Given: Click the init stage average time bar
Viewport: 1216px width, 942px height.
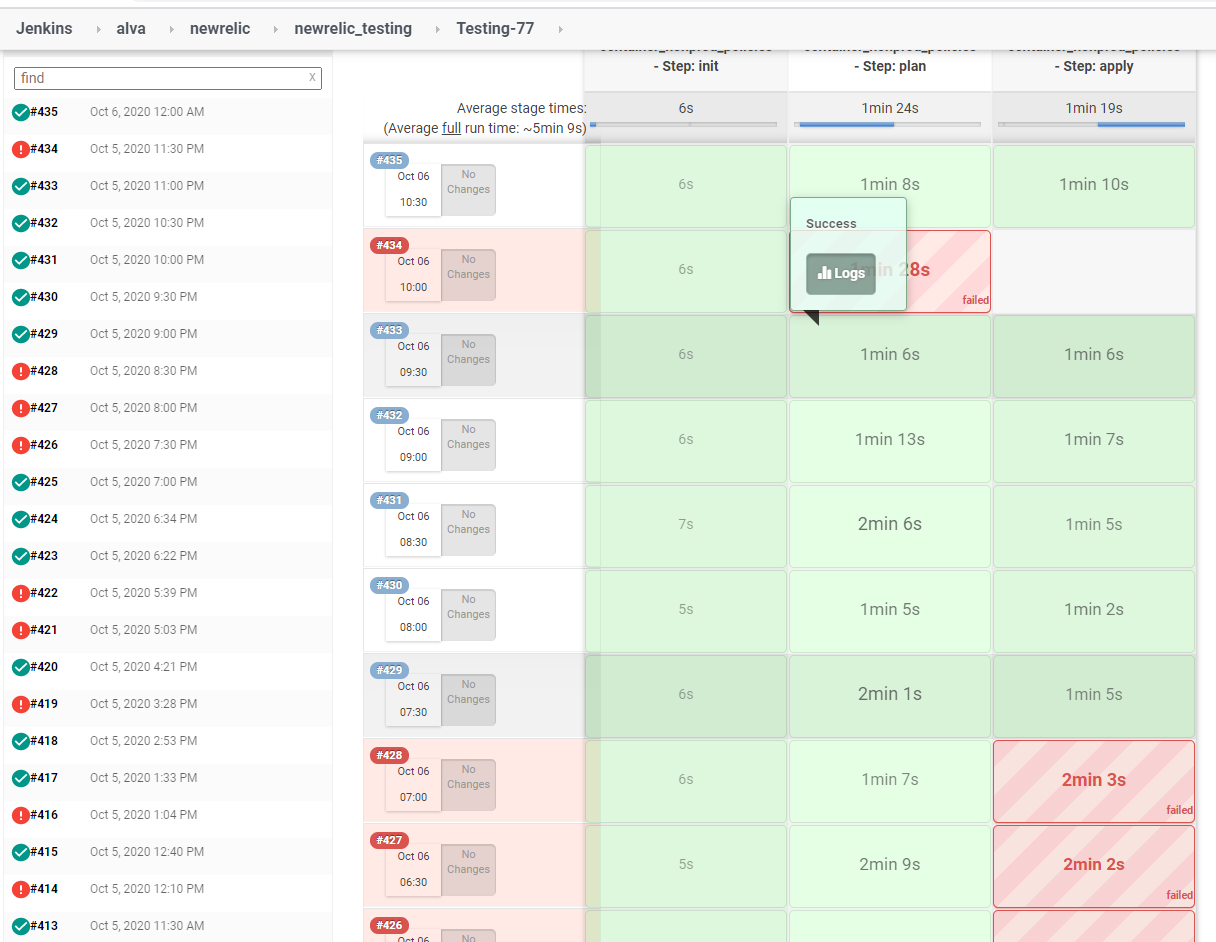Looking at the screenshot, I should [x=684, y=125].
